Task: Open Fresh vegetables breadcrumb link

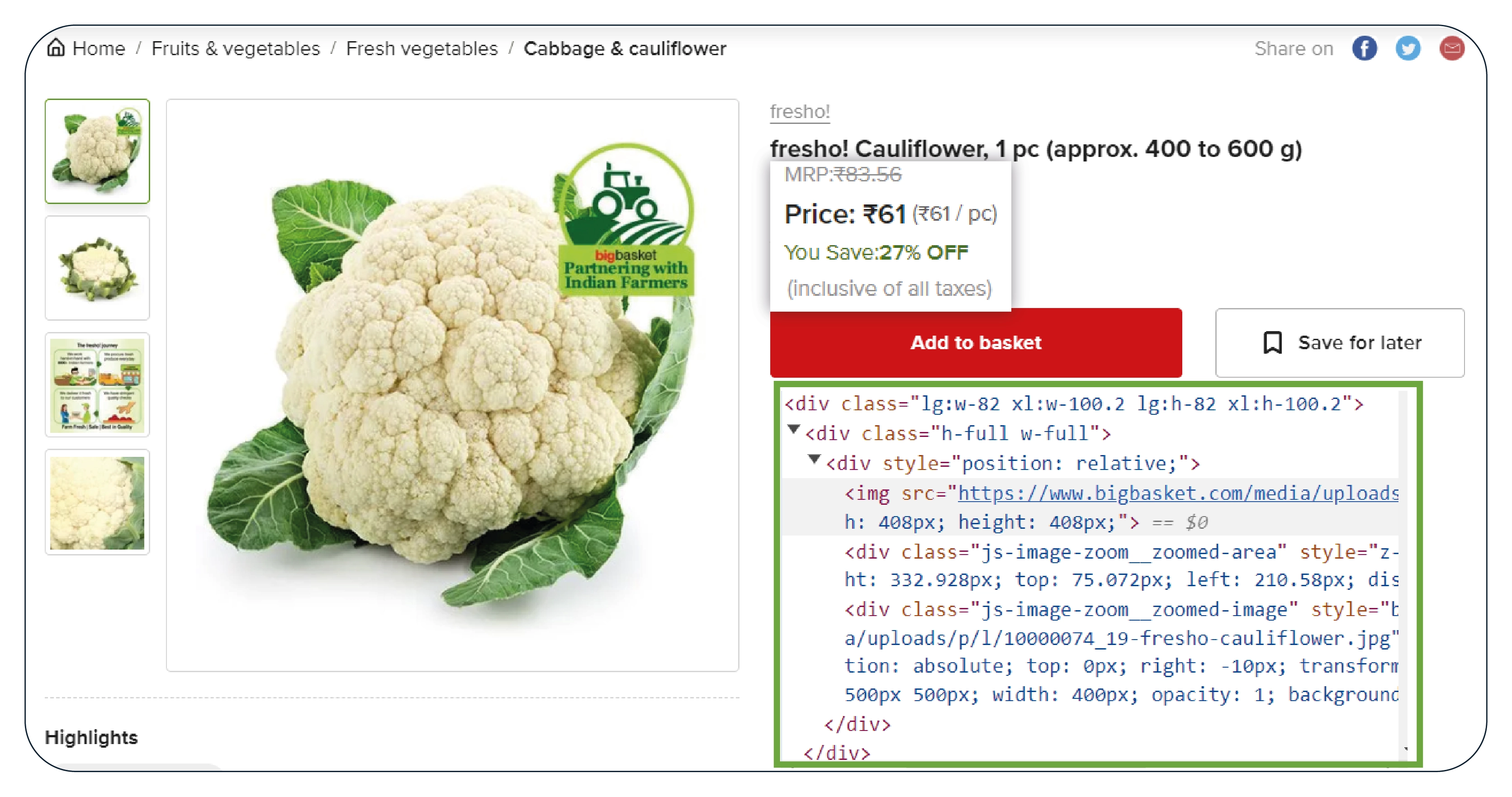Action: pos(422,48)
